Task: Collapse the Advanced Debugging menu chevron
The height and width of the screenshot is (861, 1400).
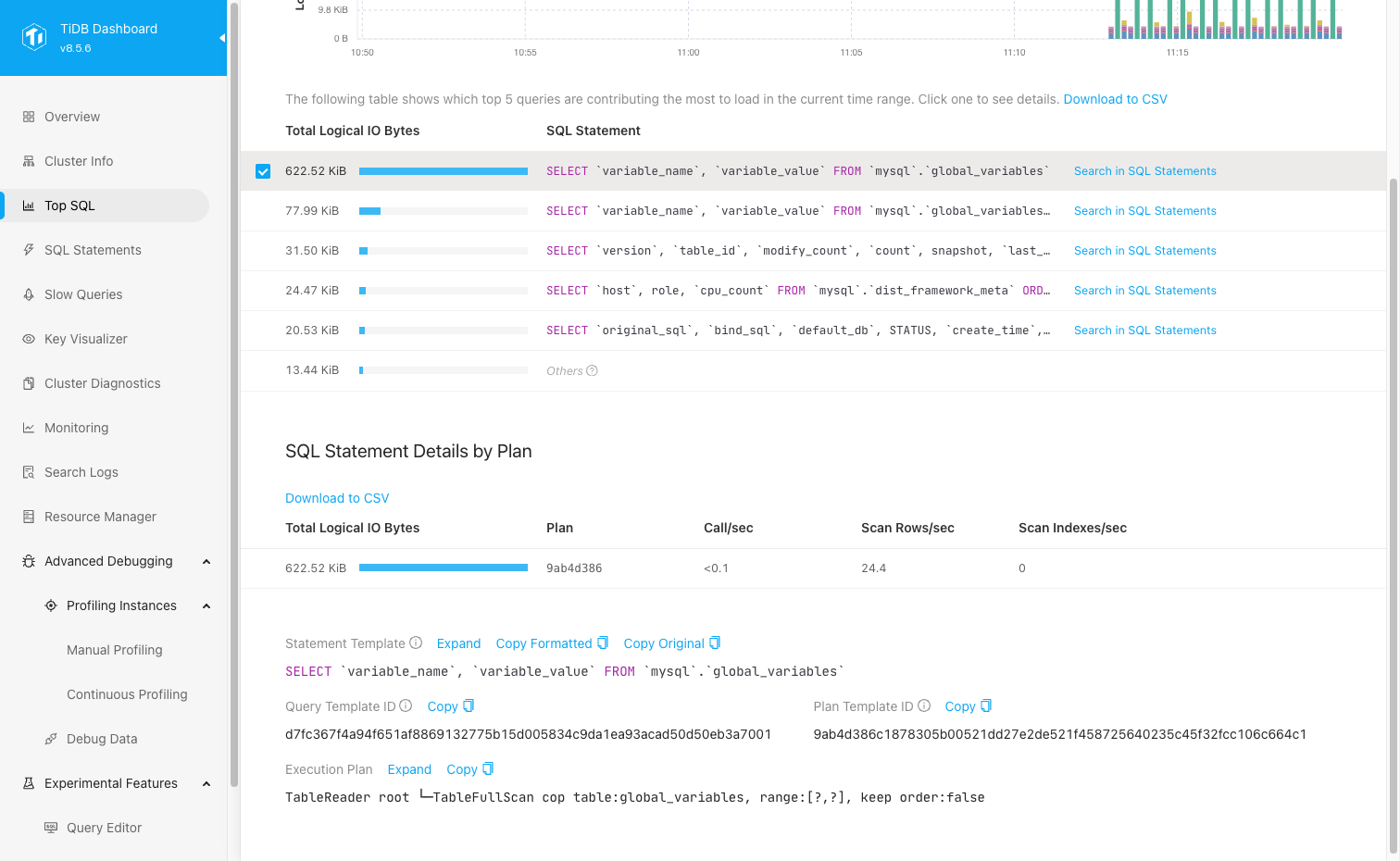Action: pyautogui.click(x=206, y=561)
